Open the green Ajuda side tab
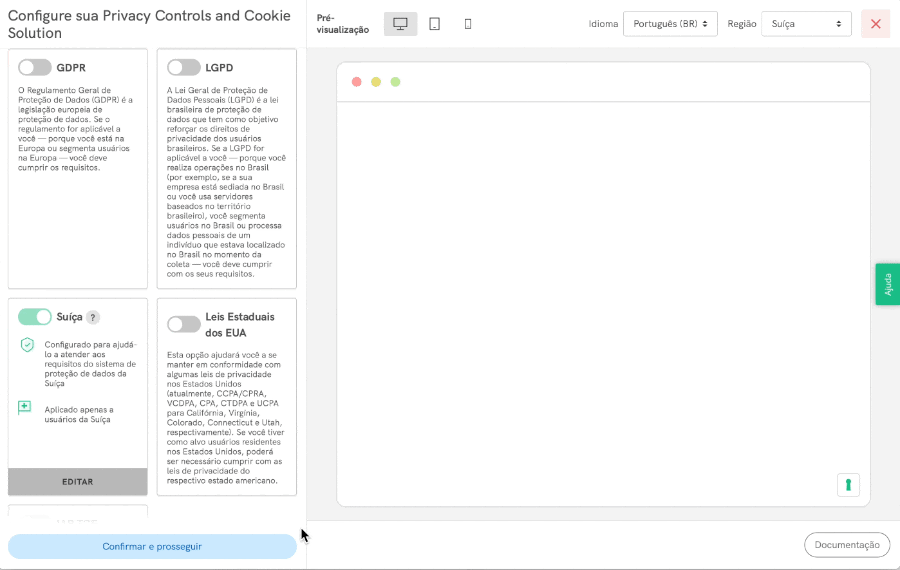Viewport: 900px width, 570px height. tap(887, 284)
